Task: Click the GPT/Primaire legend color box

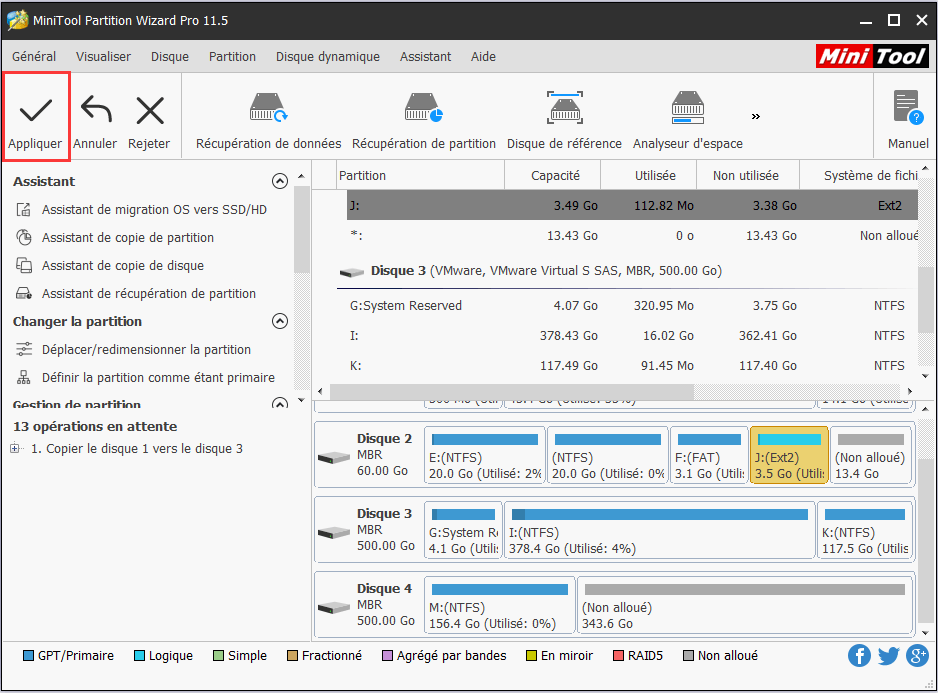Action: point(28,656)
